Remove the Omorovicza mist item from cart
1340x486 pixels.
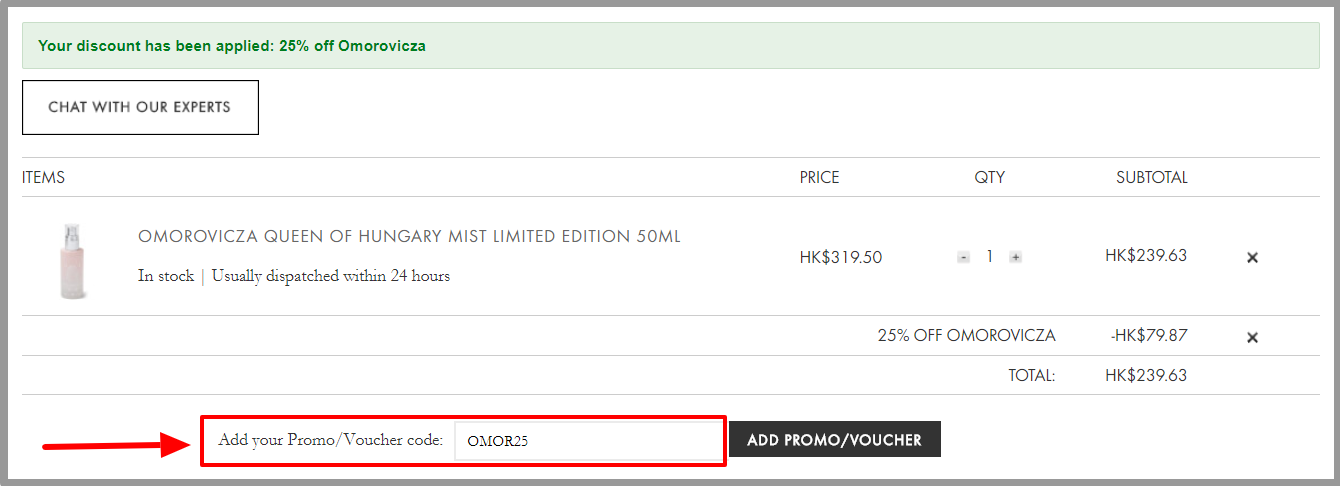tap(1252, 257)
